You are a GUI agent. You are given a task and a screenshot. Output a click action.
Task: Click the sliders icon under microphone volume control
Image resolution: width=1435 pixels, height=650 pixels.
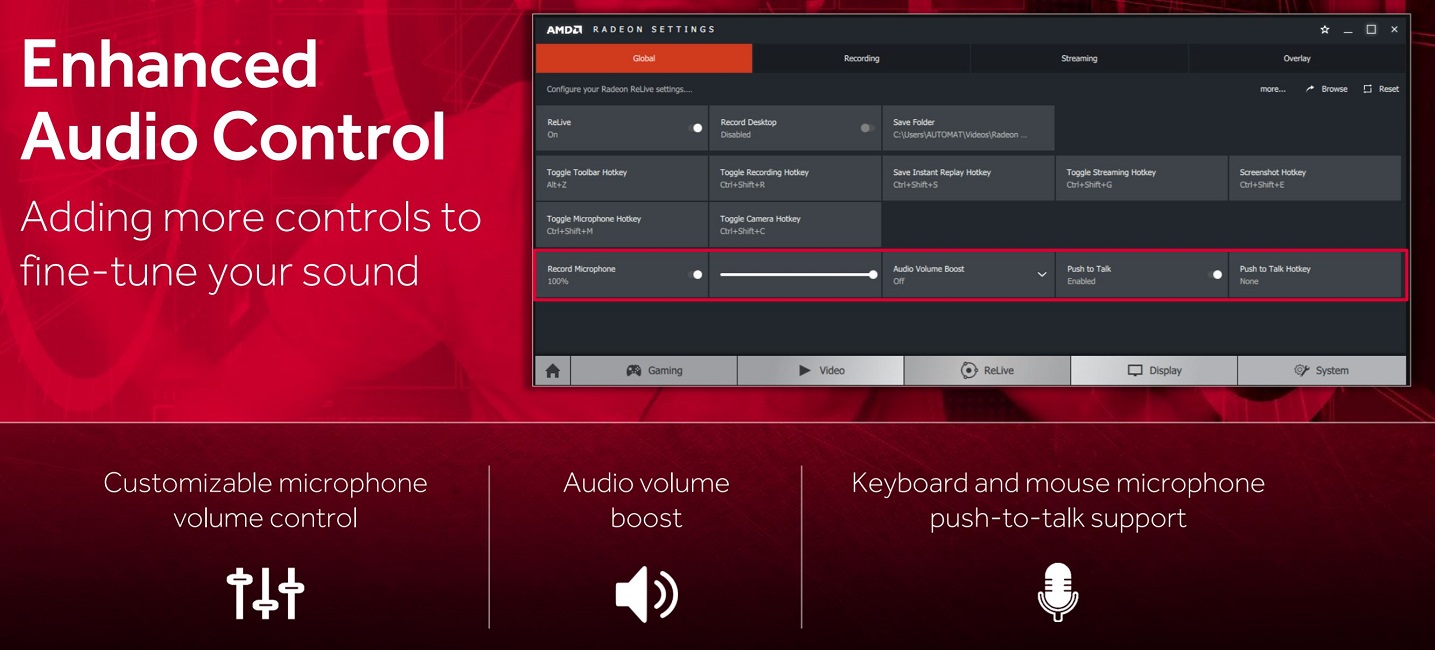click(265, 593)
